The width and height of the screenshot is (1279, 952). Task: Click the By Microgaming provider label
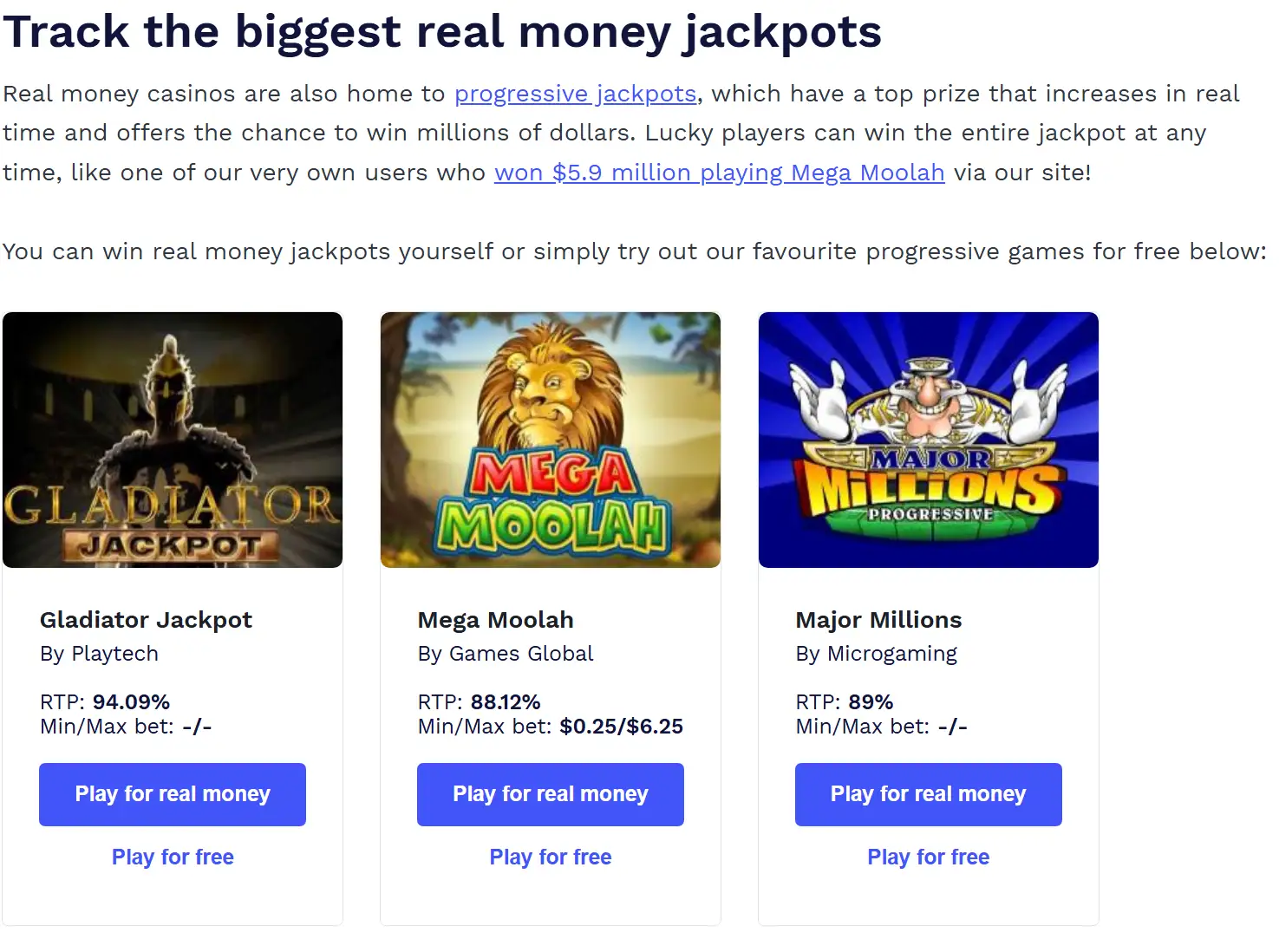(876, 654)
